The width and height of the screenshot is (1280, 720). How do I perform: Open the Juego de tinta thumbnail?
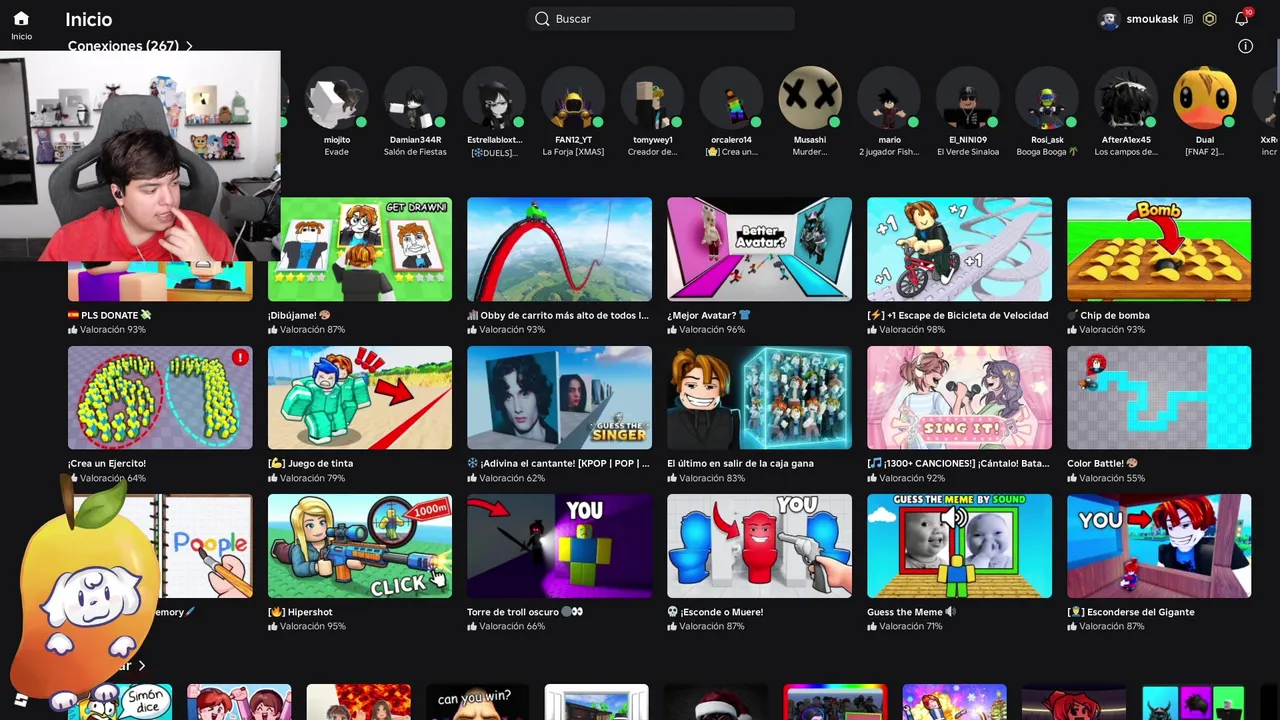pyautogui.click(x=359, y=398)
